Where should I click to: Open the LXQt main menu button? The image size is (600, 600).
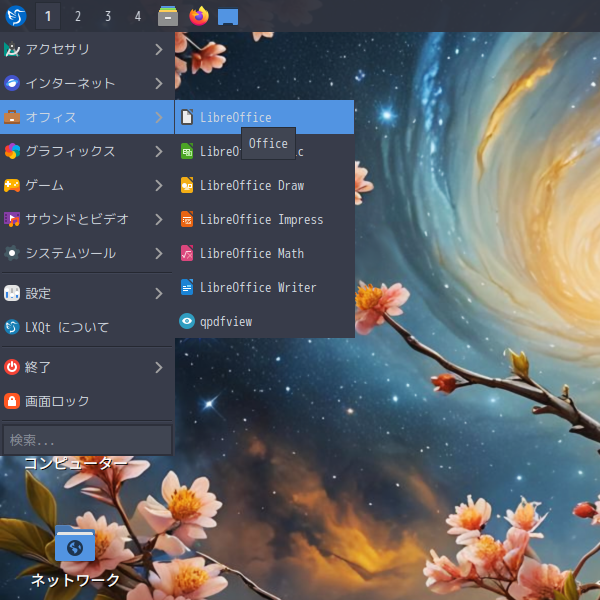(16, 16)
